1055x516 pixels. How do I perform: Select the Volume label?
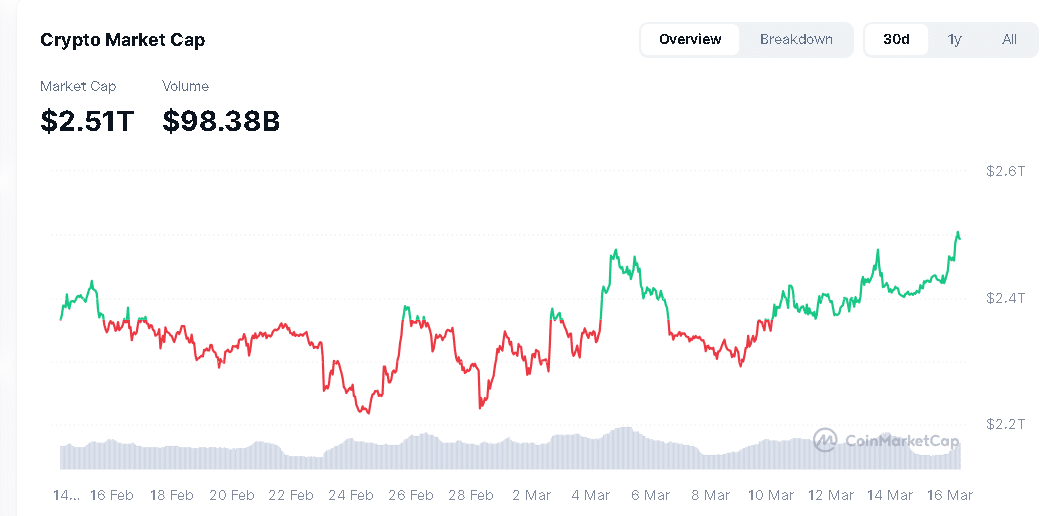point(185,86)
